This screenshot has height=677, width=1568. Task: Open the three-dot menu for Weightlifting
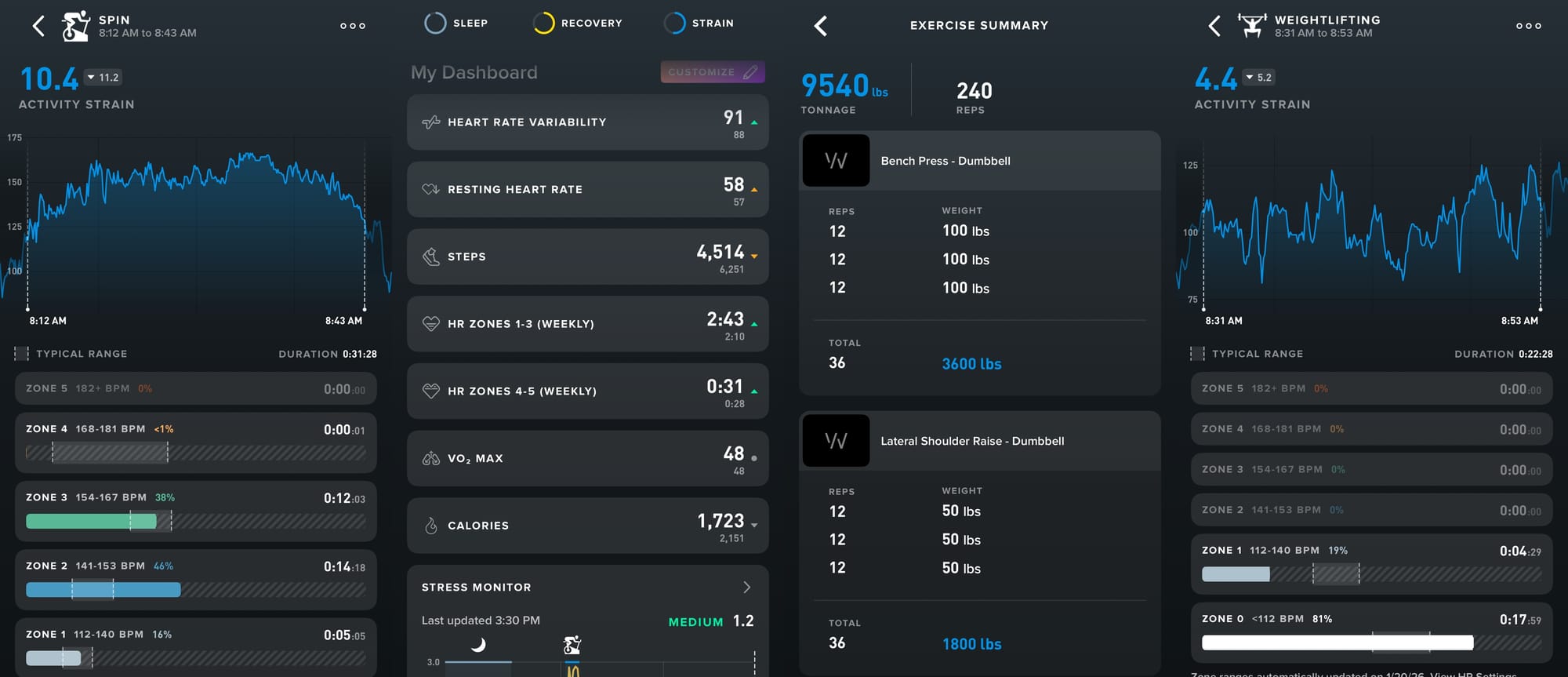pos(1528,26)
